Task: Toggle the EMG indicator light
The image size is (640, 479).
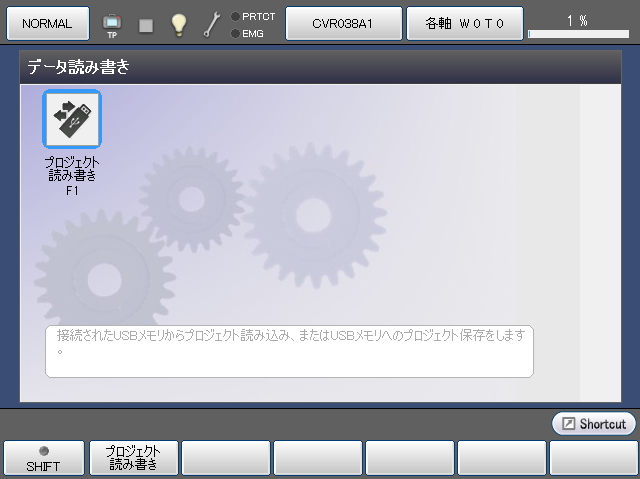Action: pyautogui.click(x=235, y=34)
